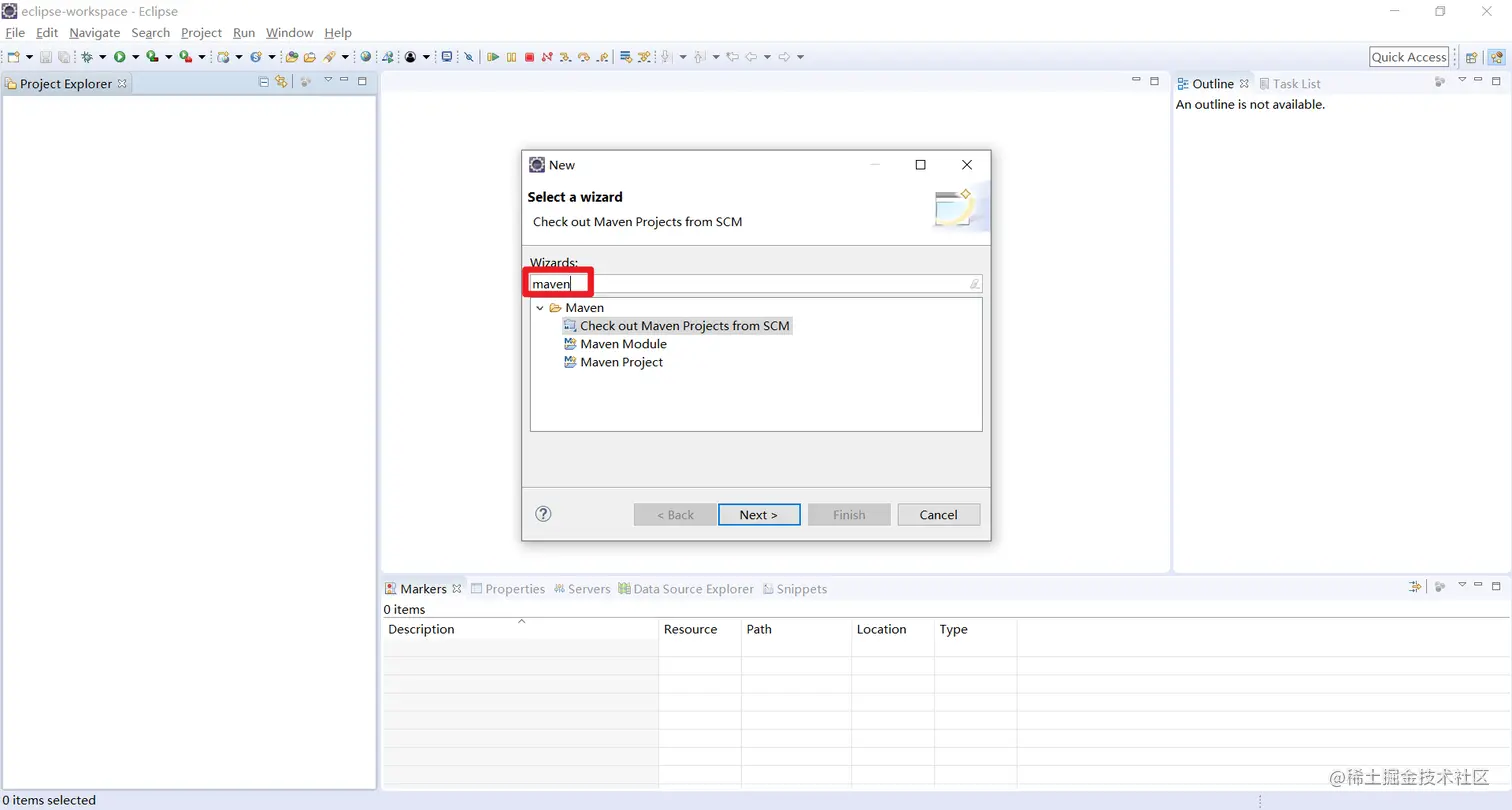Collapse the Maven folder in wizard tree
1512x810 pixels.
540,308
